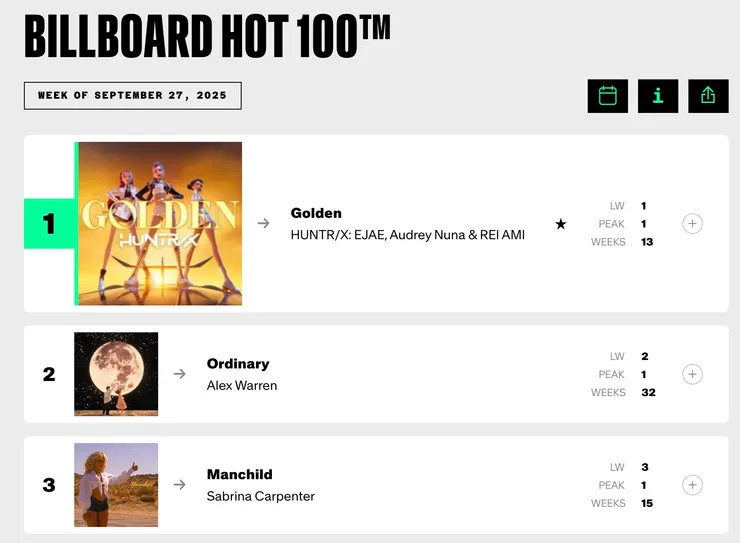740x543 pixels.
Task: Click the green number 1 rank badge
Action: pyautogui.click(x=49, y=224)
